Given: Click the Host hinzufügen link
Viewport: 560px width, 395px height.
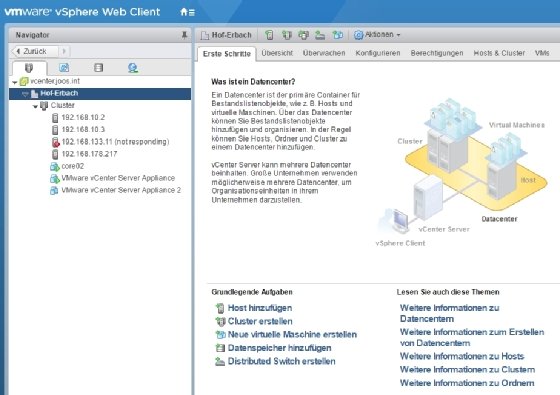Looking at the screenshot, I should (260, 308).
